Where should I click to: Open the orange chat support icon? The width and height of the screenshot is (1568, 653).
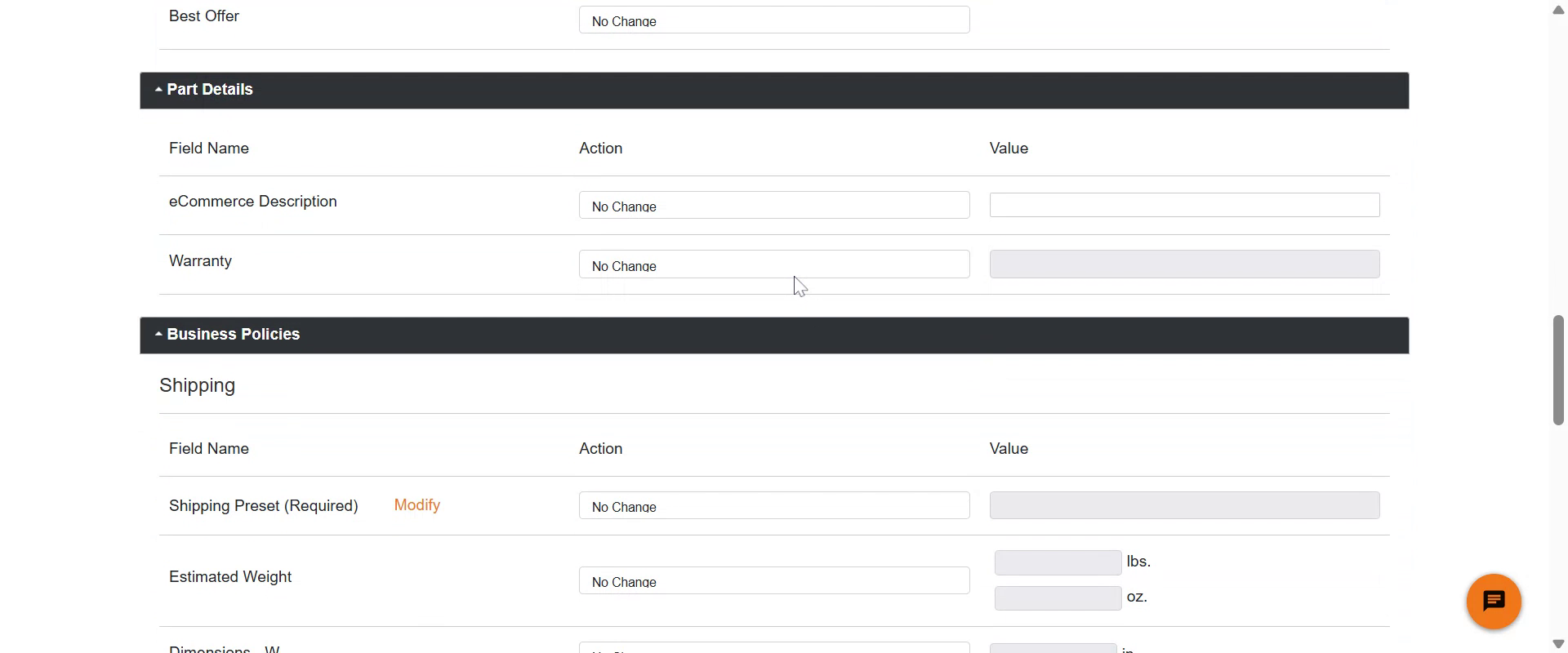pos(1494,602)
